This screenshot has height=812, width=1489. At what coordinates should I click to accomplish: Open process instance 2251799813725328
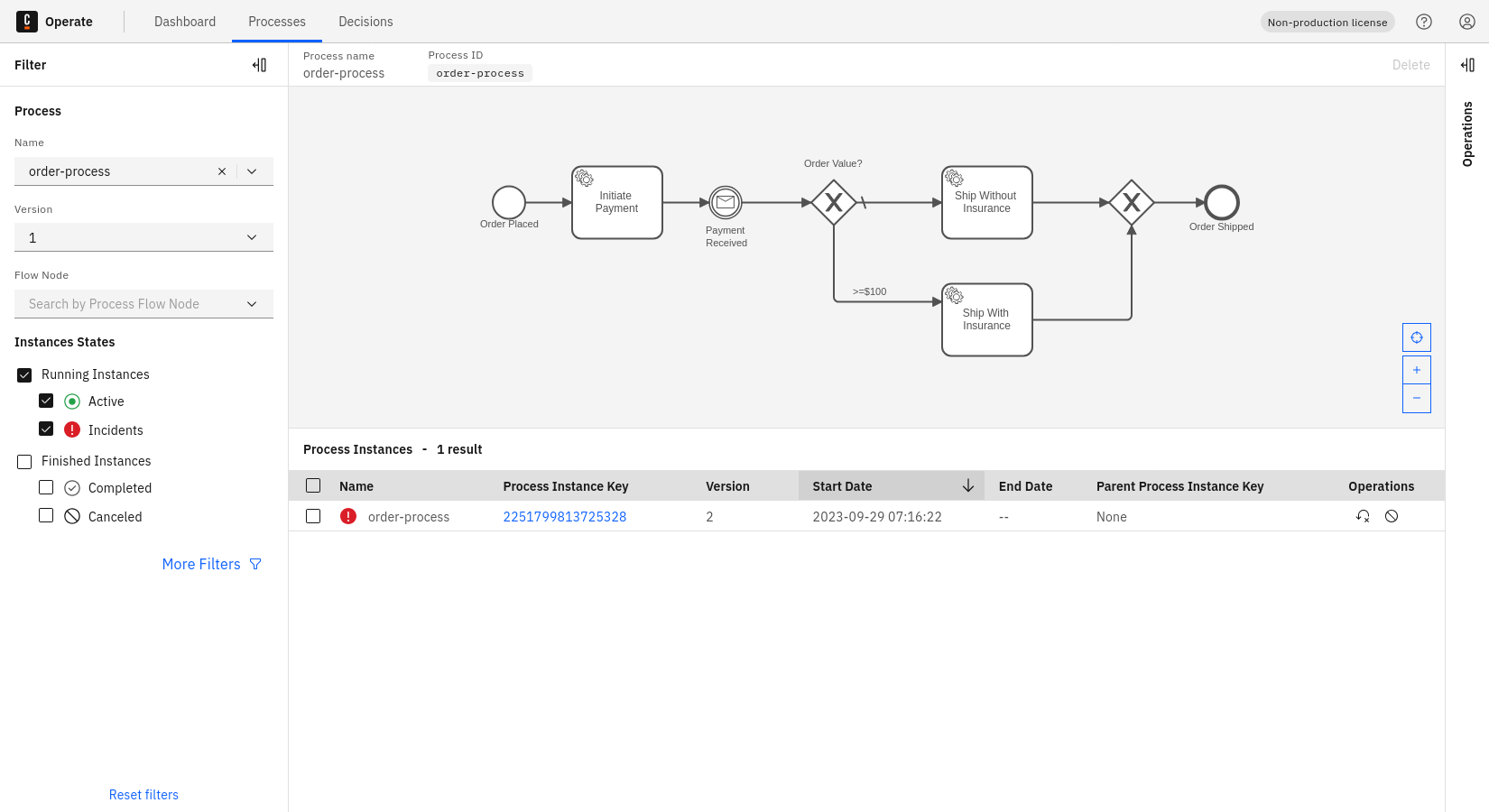click(x=564, y=517)
